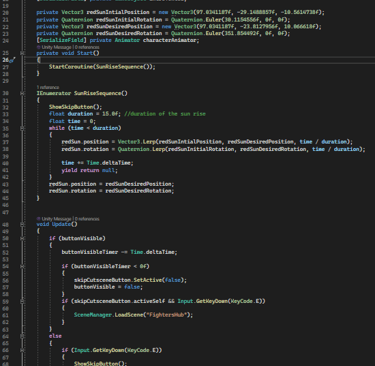
Task: Click redSunInitialRotation declaration on line 21
Action: [x=129, y=19]
